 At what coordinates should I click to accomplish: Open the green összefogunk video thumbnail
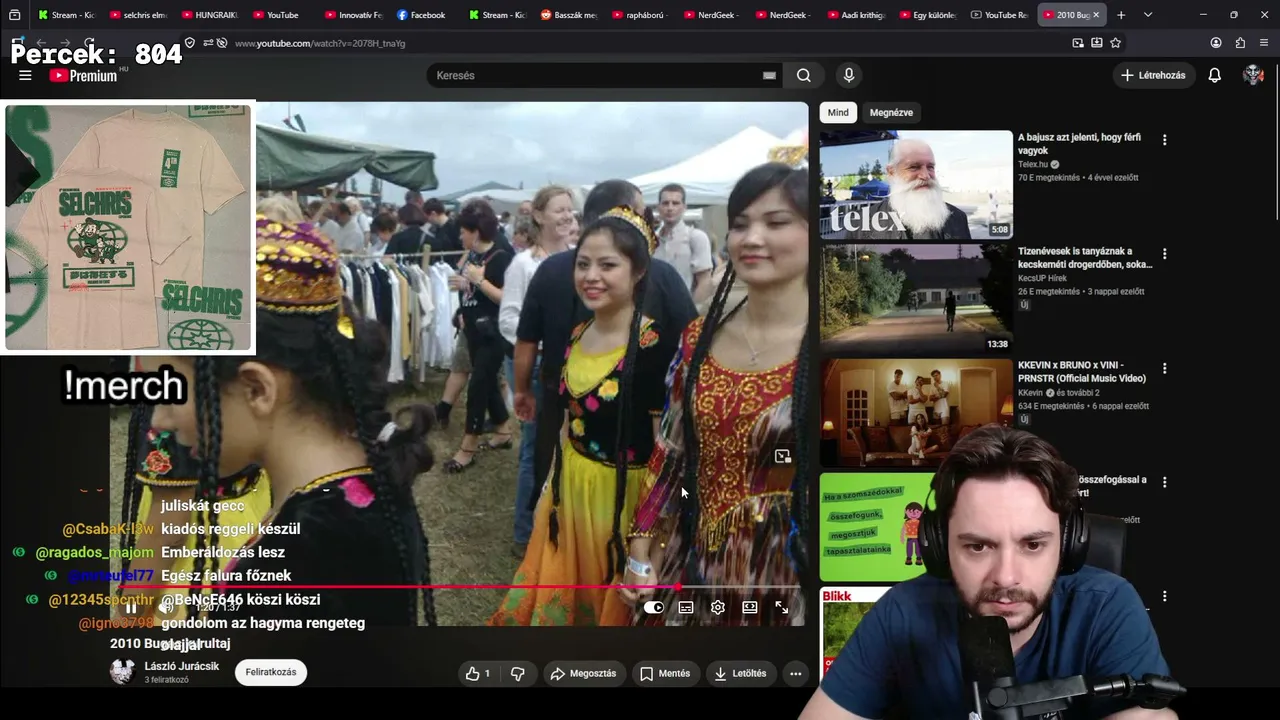tap(877, 527)
